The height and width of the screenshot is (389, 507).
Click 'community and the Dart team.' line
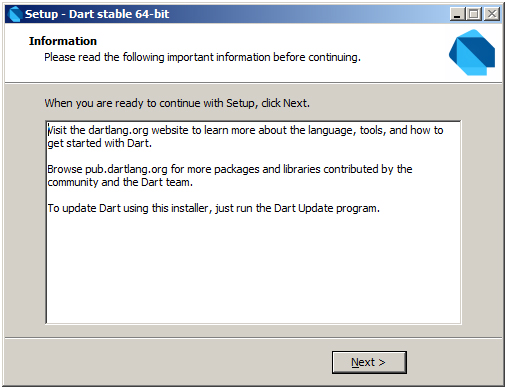[x=120, y=182]
